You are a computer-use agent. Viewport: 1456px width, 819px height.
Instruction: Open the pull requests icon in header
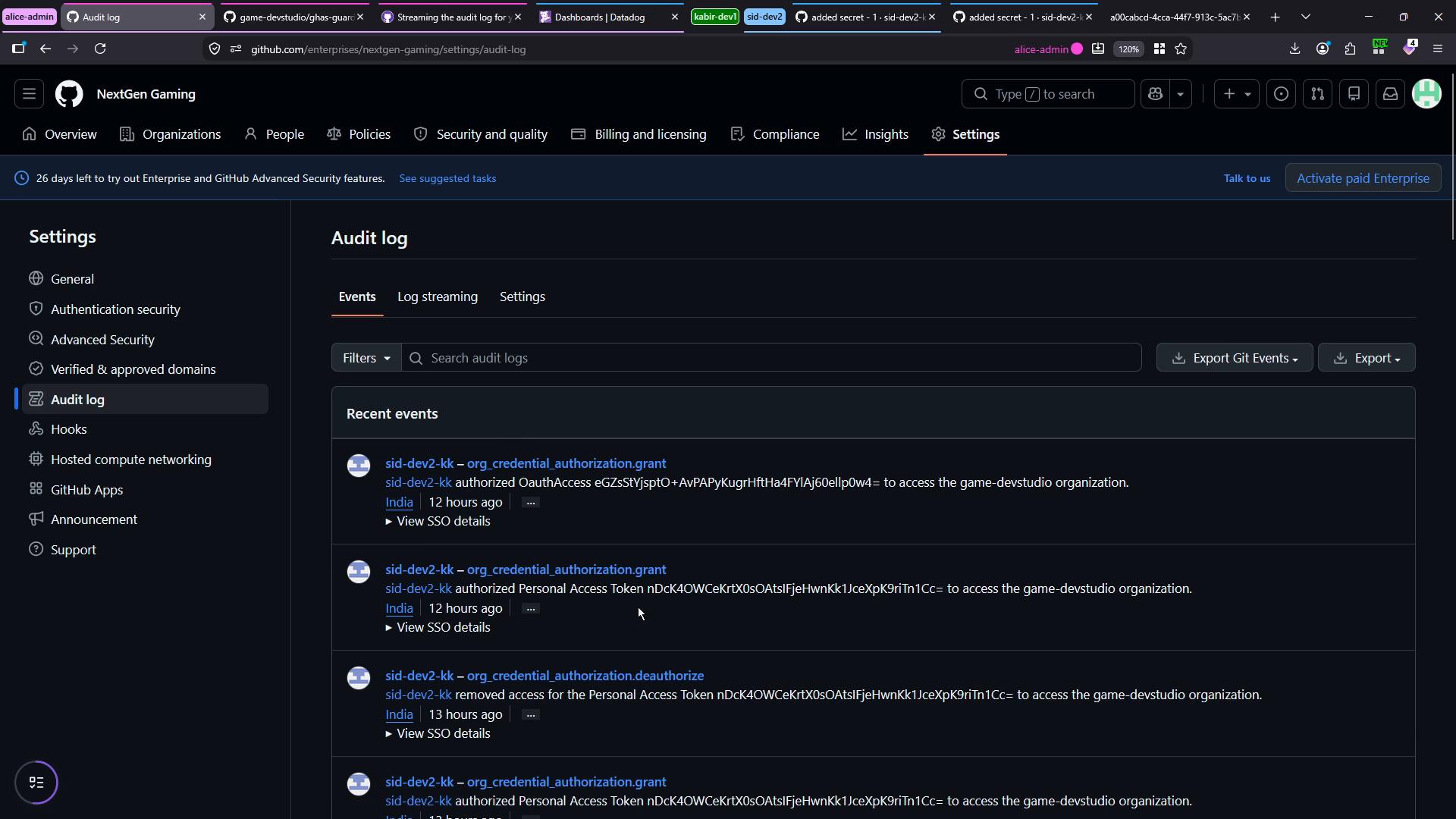click(x=1317, y=94)
